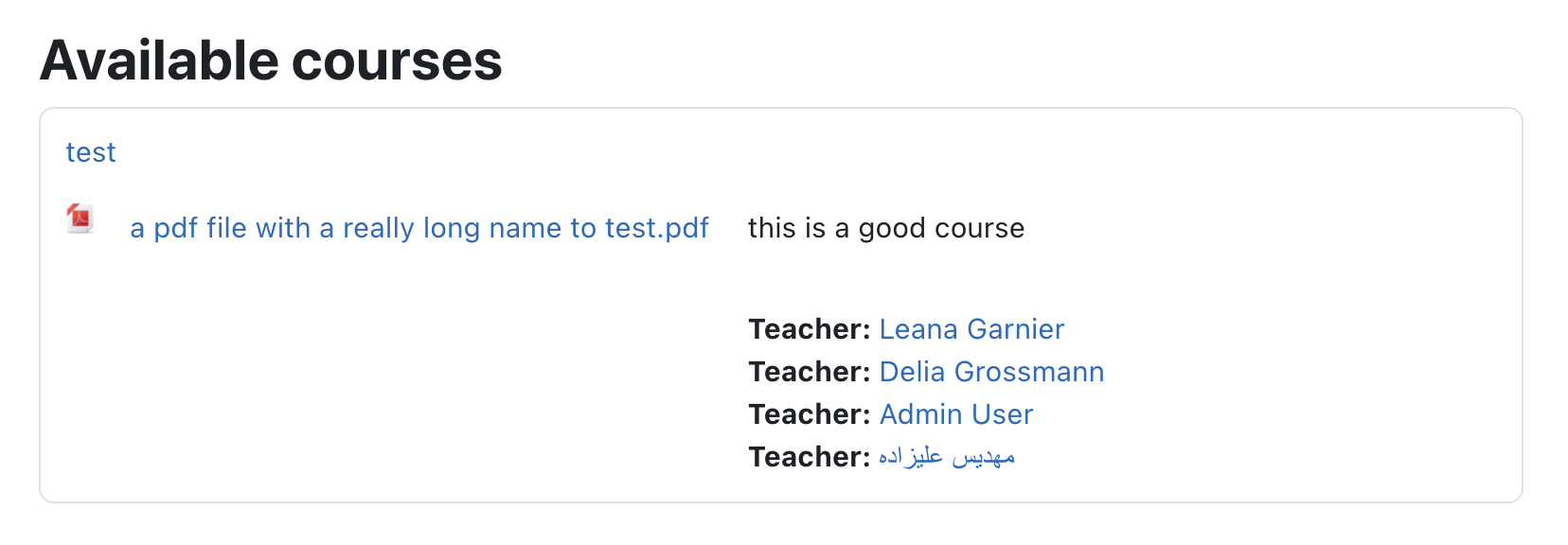Click the red PDF file icon
This screenshot has width=1568, height=545.
pyautogui.click(x=80, y=219)
